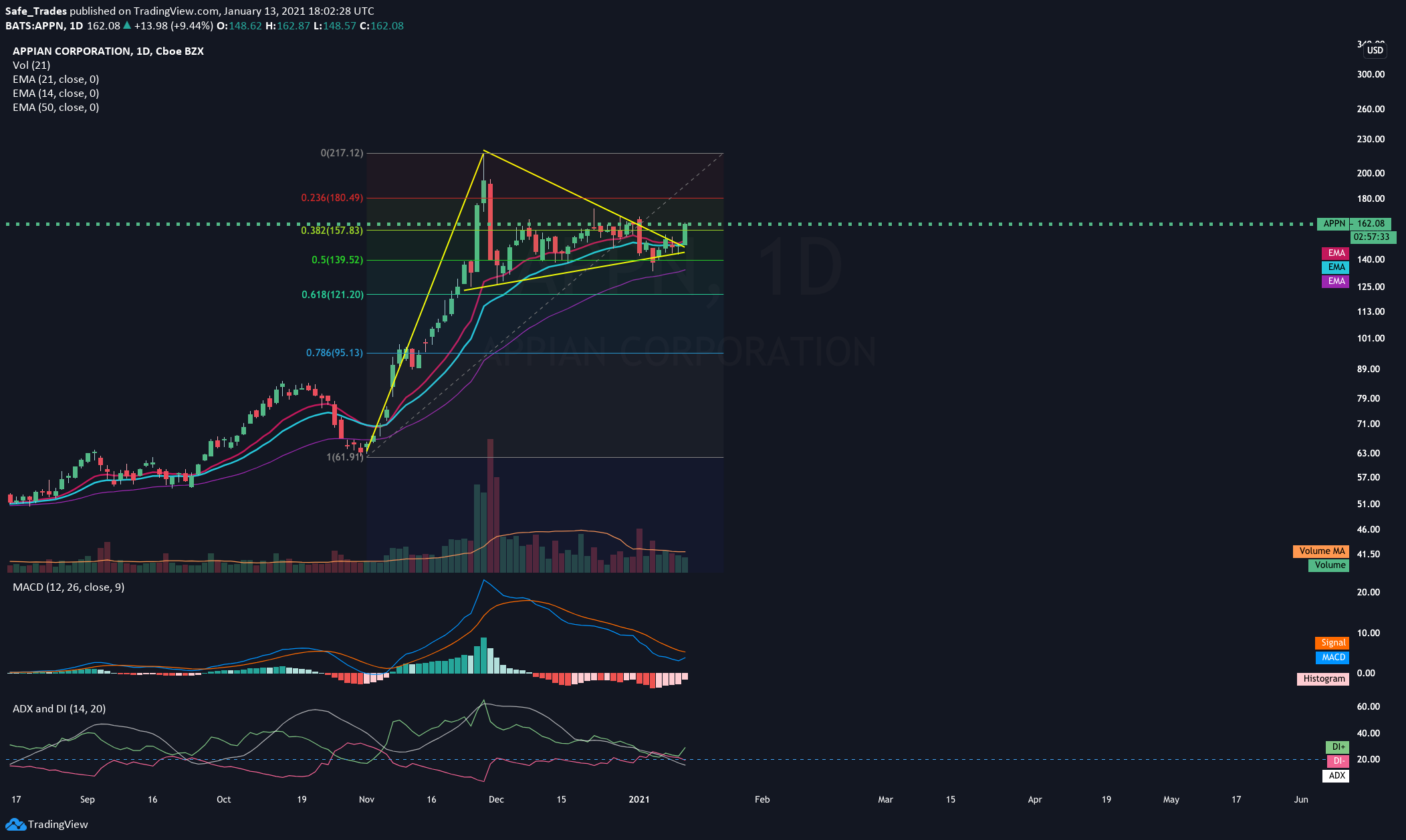This screenshot has height=840, width=1406.
Task: Click the 260.00 price axis tick
Action: (1371, 109)
